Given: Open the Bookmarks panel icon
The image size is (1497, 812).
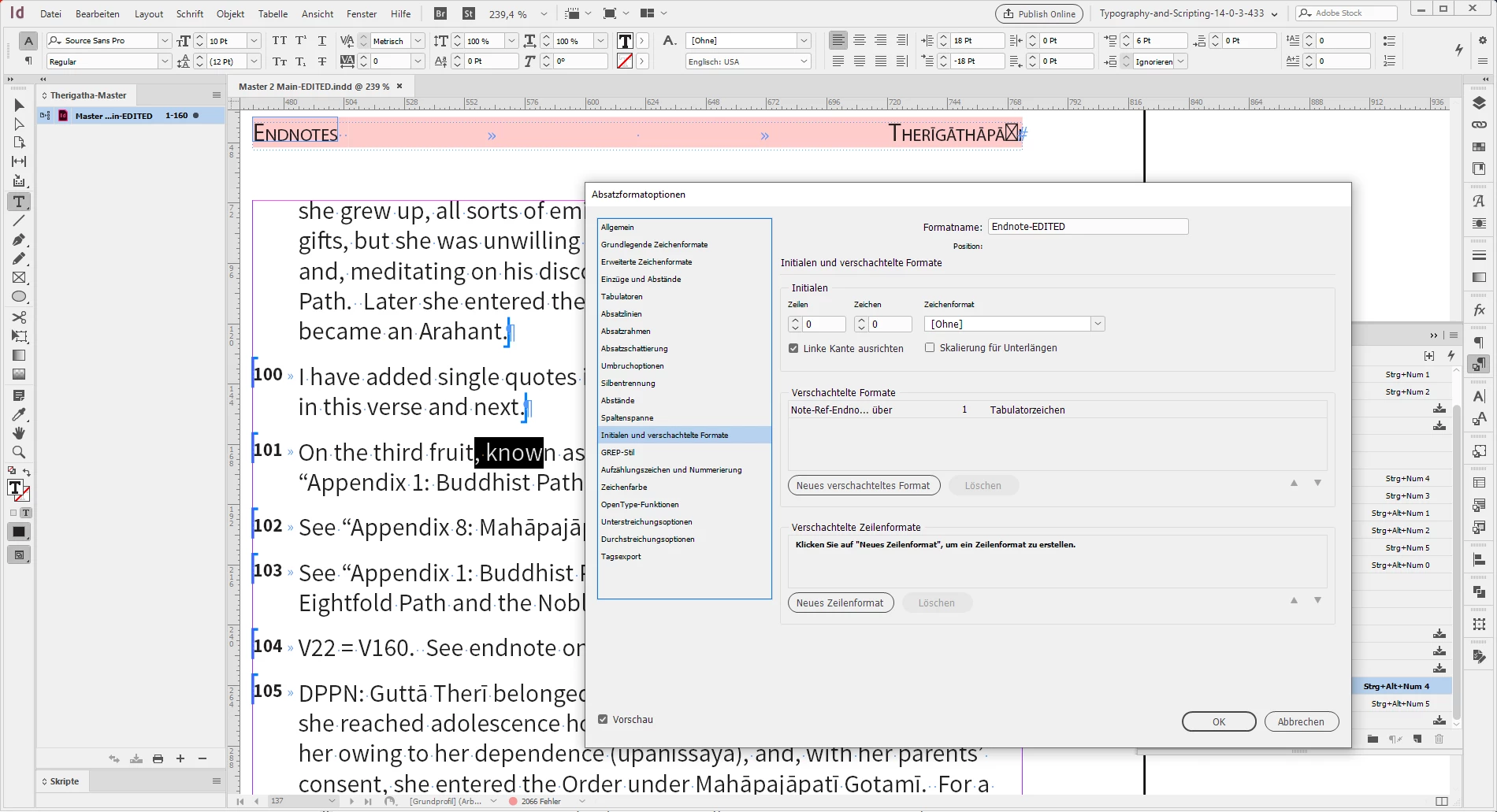Looking at the screenshot, I should pos(1479,169).
